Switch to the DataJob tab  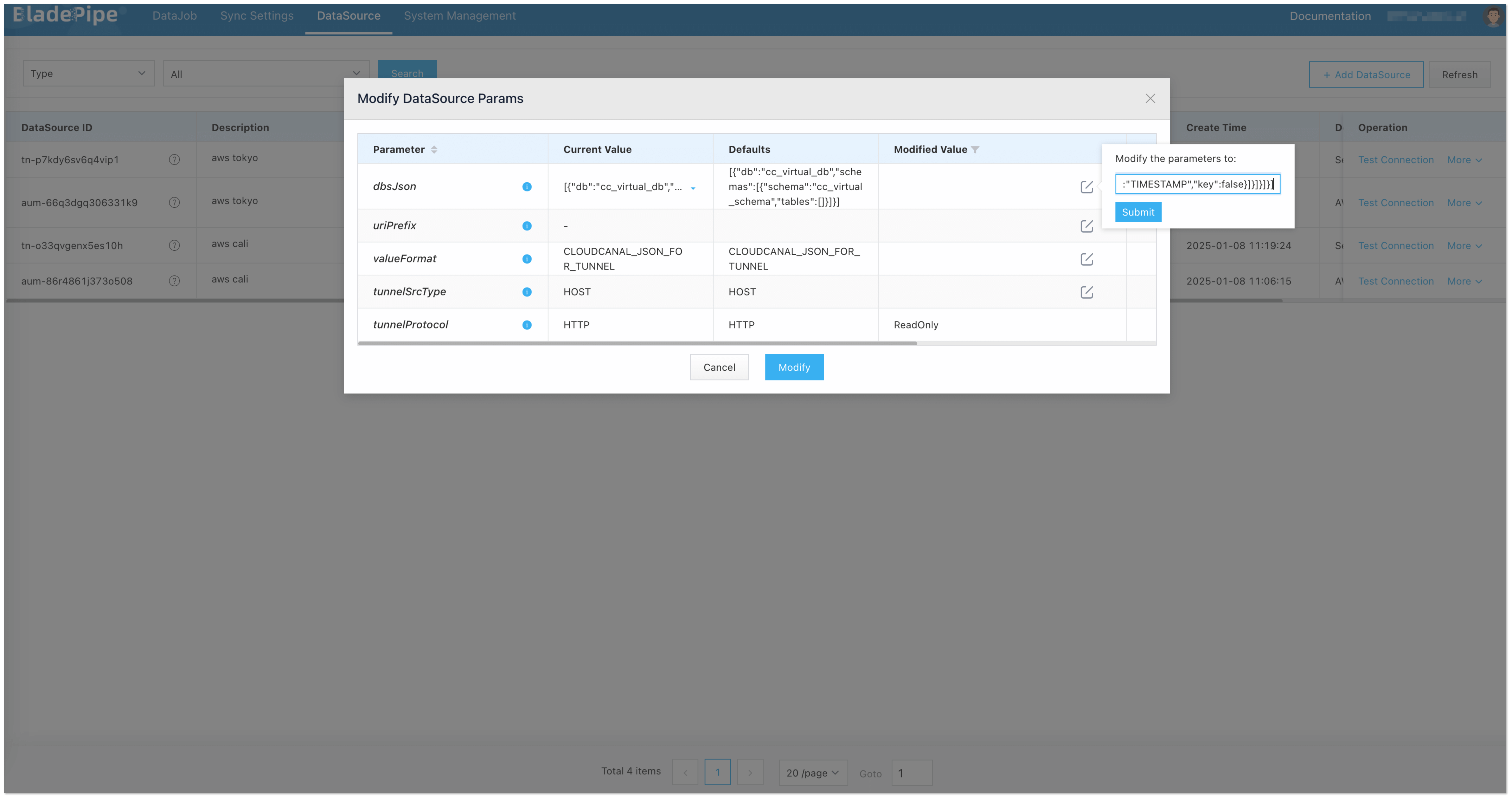pos(174,16)
